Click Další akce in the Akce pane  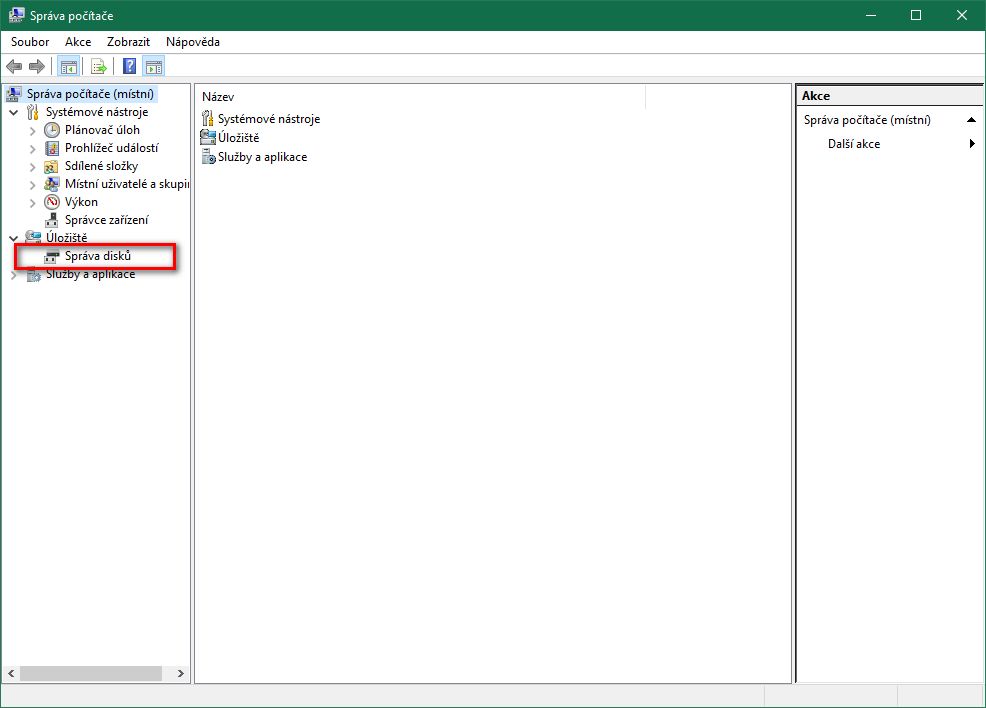(854, 144)
